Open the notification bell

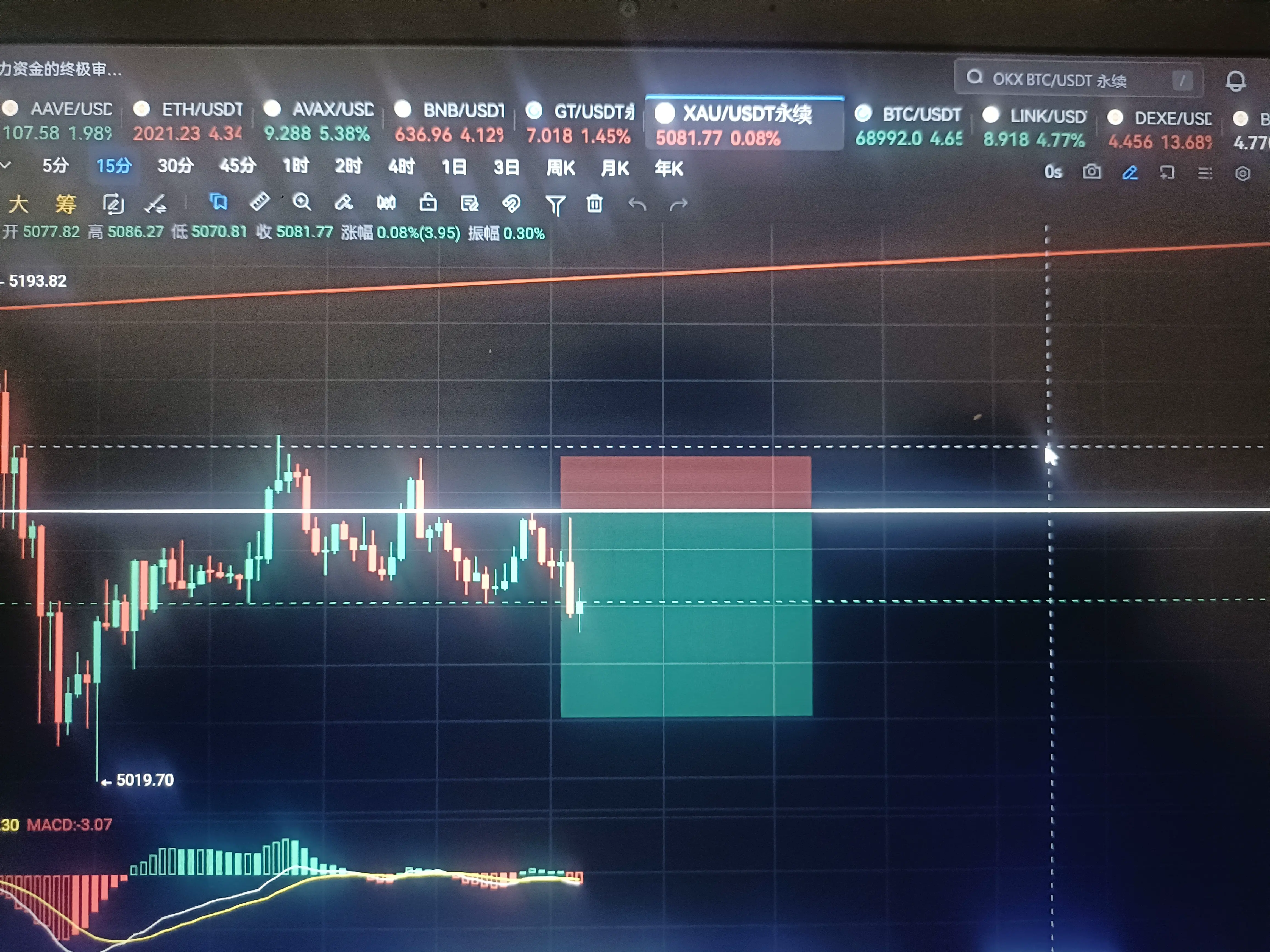tap(1236, 82)
